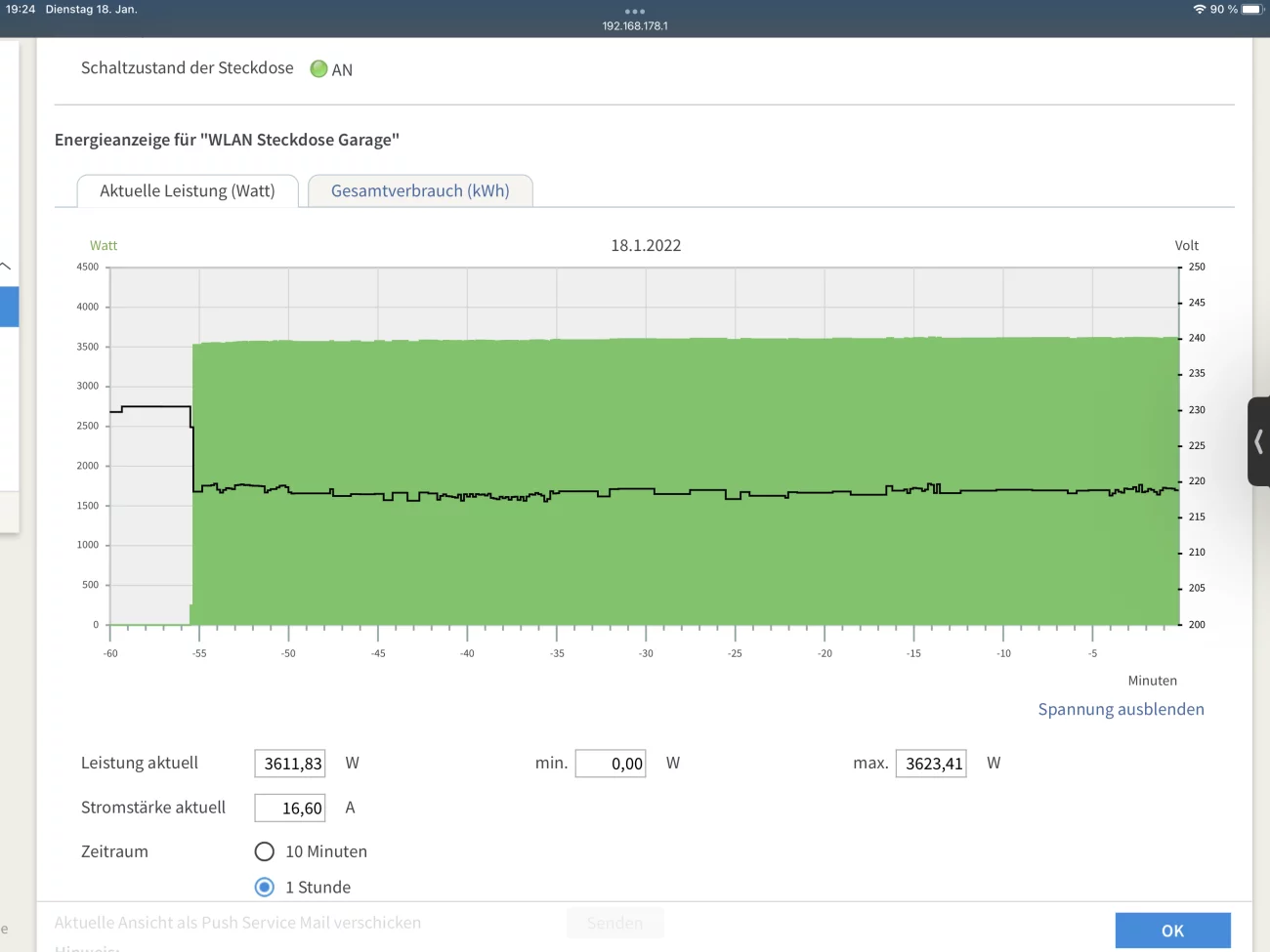Select the 10 Minuten time range
Image resolution: width=1270 pixels, height=952 pixels.
pyautogui.click(x=265, y=851)
